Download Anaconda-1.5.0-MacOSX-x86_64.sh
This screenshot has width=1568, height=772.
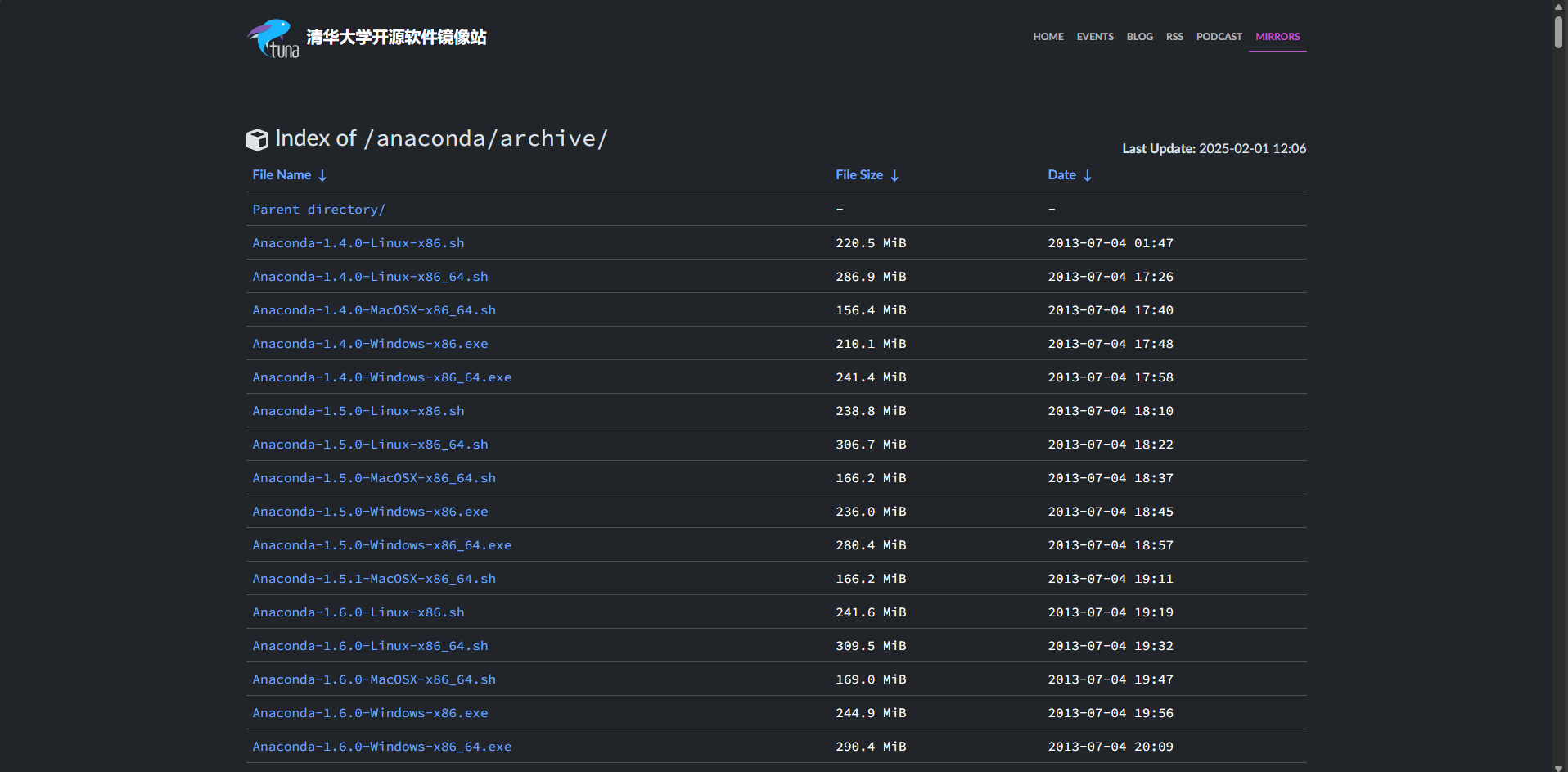pos(374,478)
